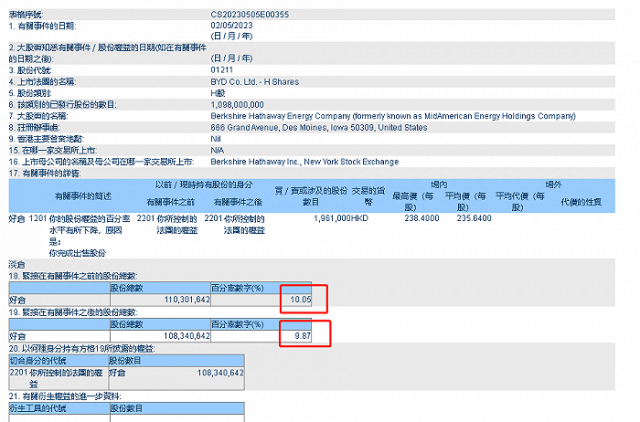Image resolution: width=640 pixels, height=422 pixels.
Task: Click the label "3. 股份代號:"
Action: click(30, 71)
